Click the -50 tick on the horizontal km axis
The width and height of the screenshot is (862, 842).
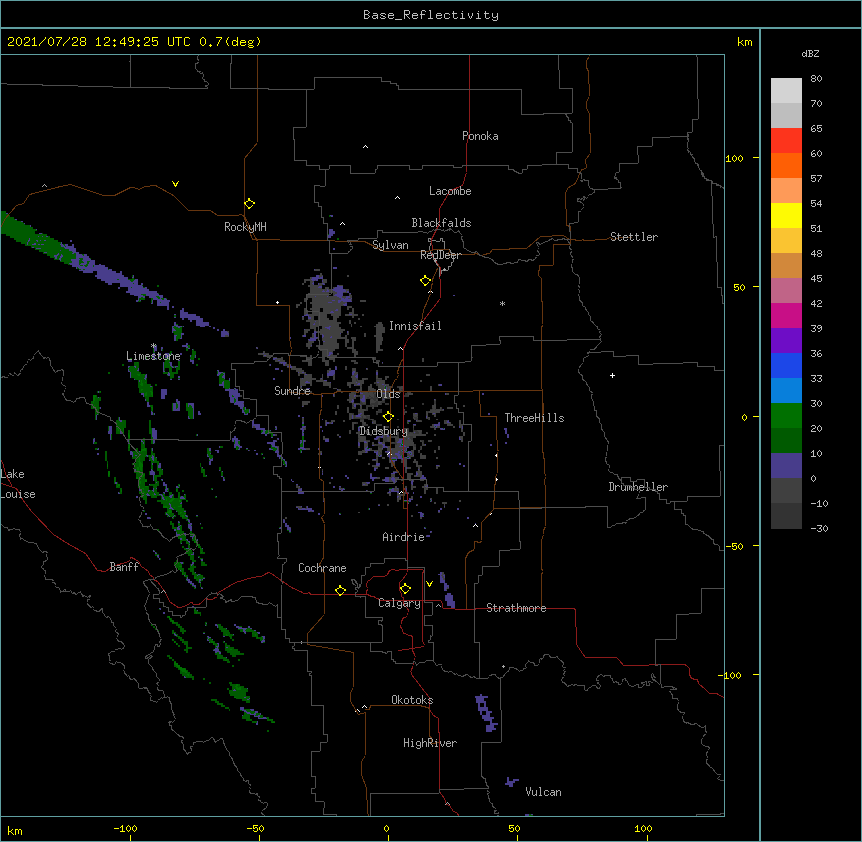pos(256,828)
